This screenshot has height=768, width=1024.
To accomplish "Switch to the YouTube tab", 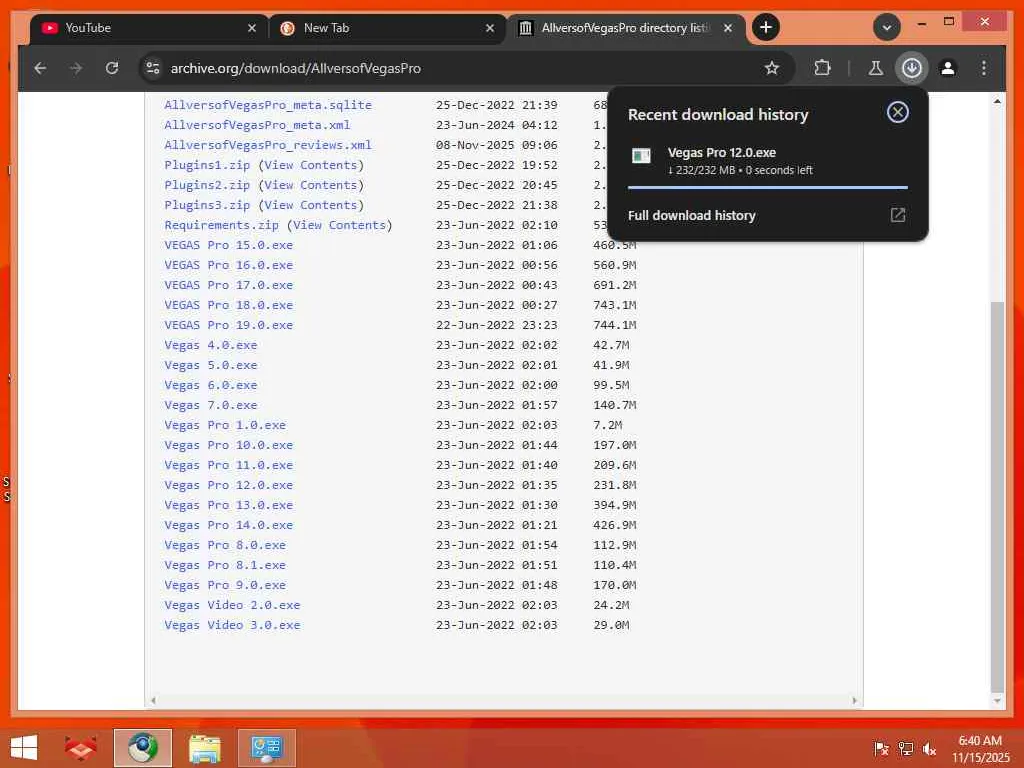I will (x=149, y=28).
